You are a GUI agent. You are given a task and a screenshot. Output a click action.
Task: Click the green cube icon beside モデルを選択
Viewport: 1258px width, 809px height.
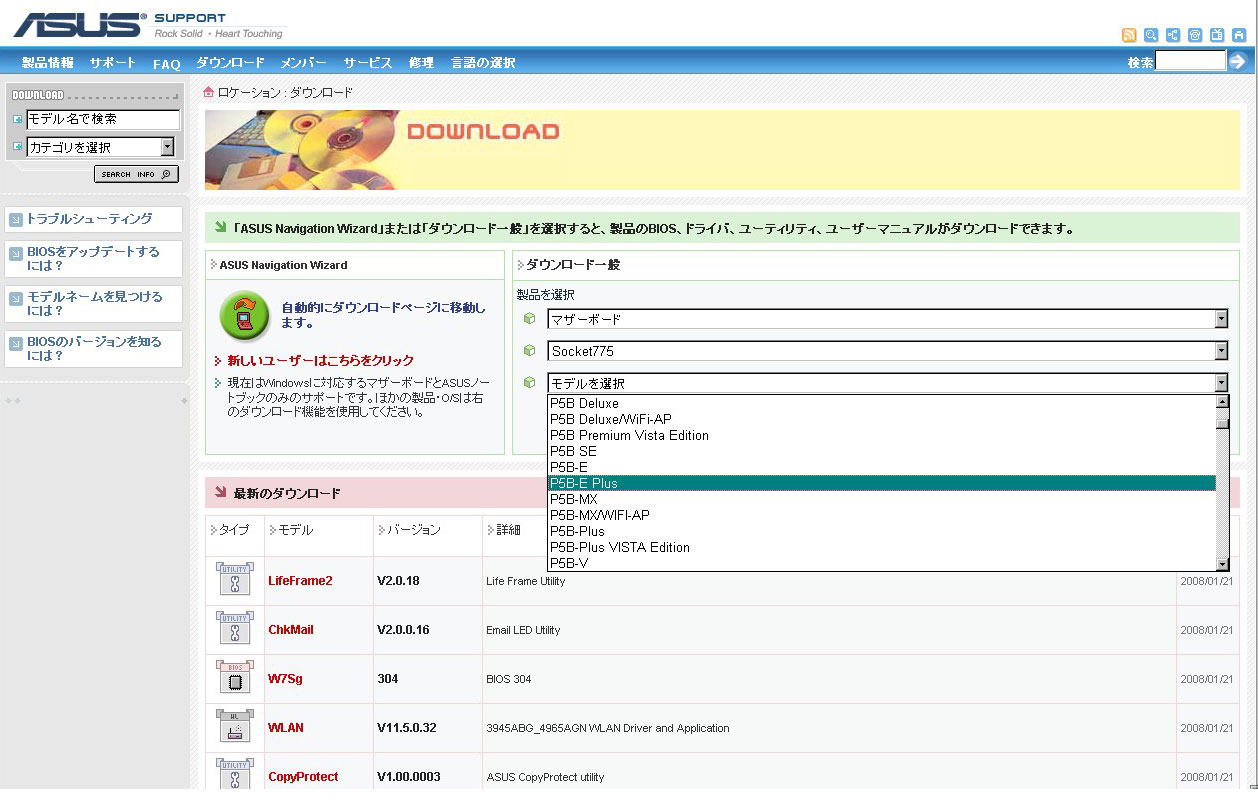[530, 383]
